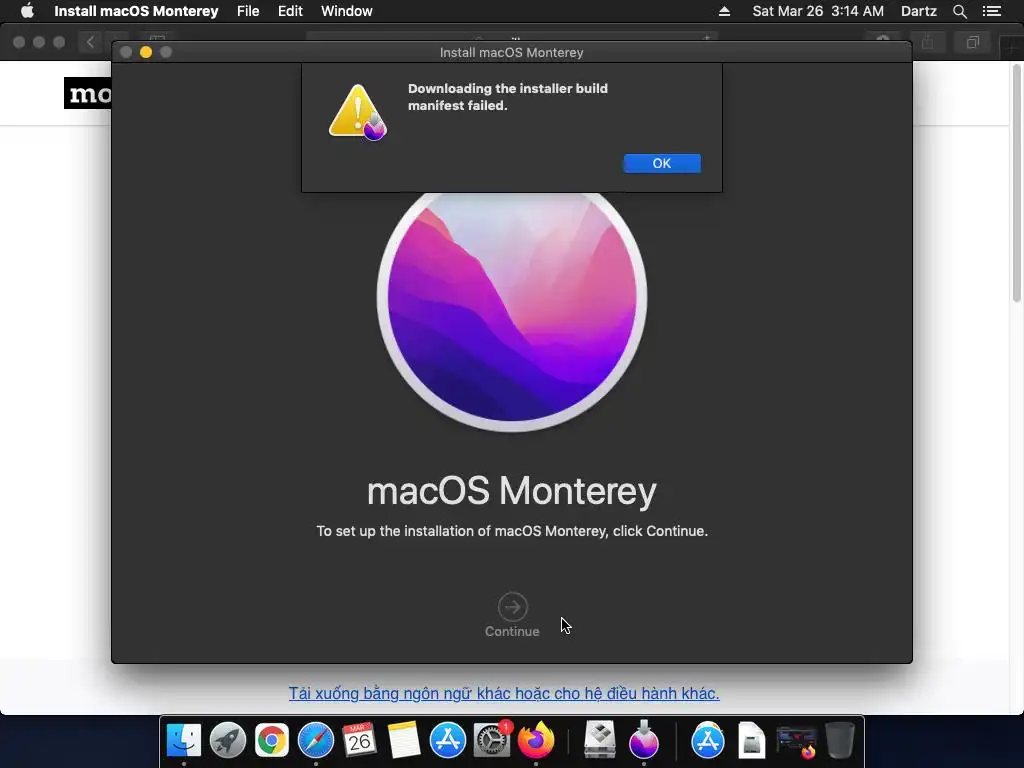Open the minimized screenshot thumbnail in the Dock
The image size is (1024, 768).
point(796,742)
